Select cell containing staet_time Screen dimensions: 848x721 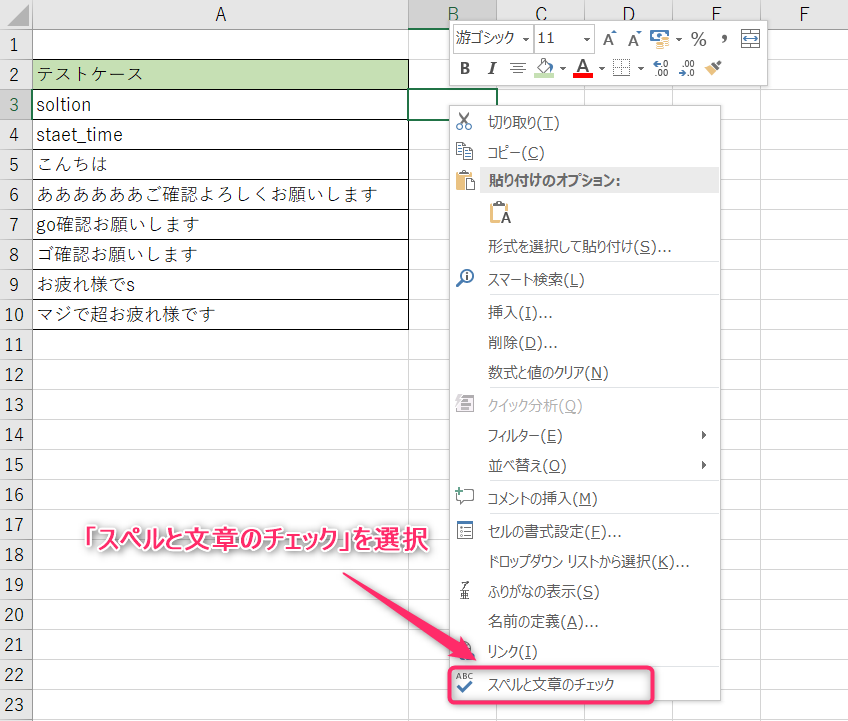coord(220,135)
